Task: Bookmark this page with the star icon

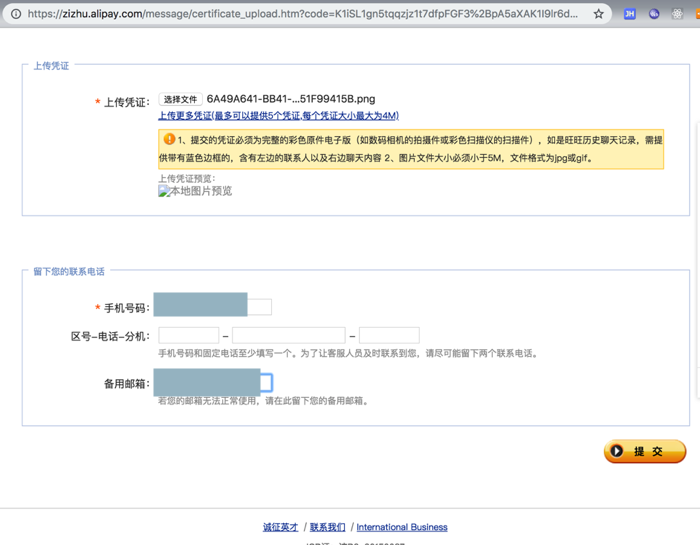Action: [599, 14]
